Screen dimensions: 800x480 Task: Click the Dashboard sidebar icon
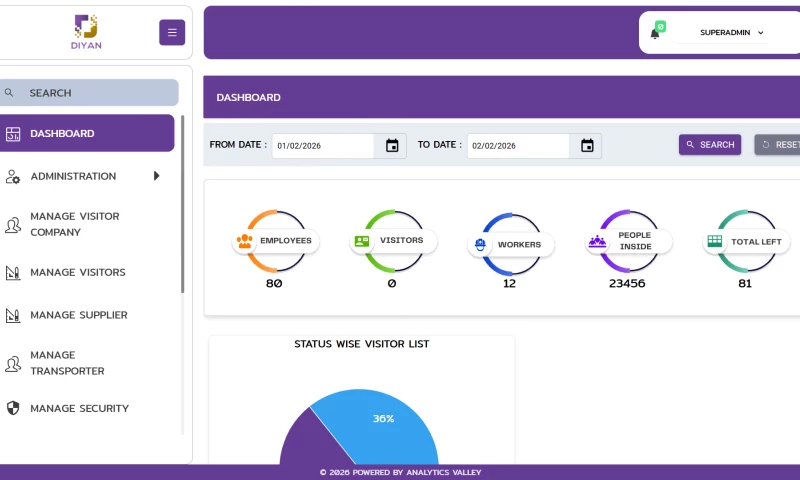point(13,134)
